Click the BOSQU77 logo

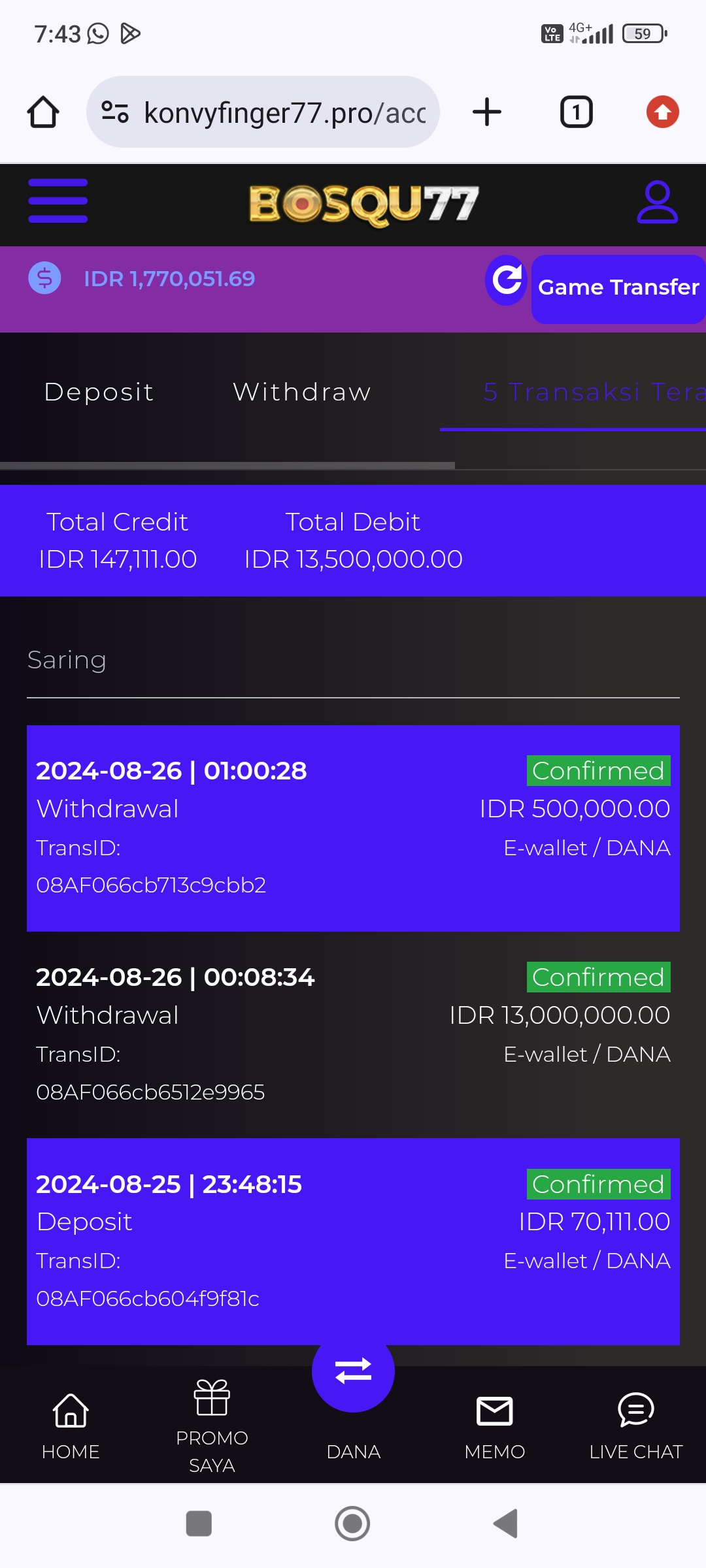pos(363,204)
